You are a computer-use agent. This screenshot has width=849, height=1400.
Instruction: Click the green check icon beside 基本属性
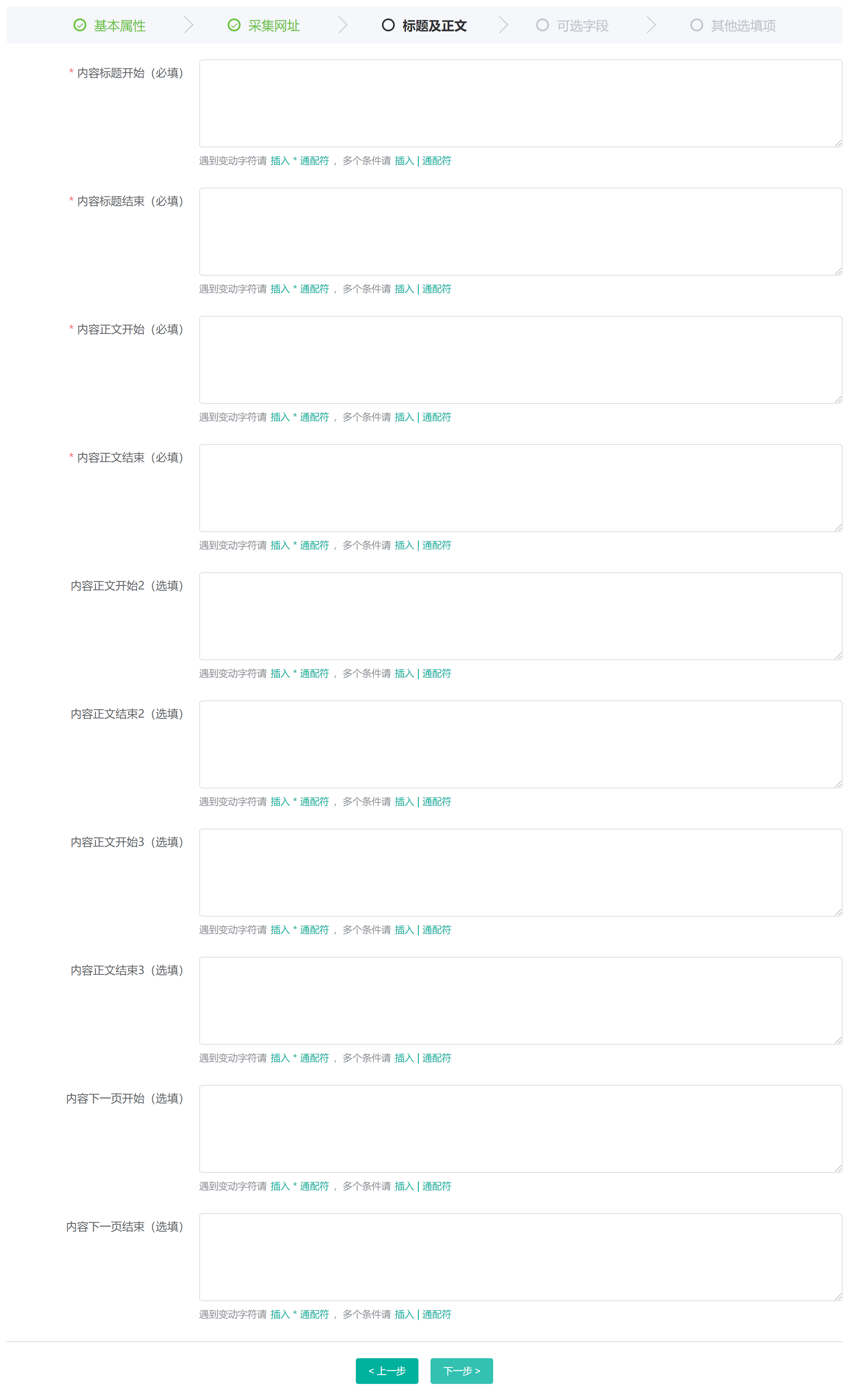point(80,25)
